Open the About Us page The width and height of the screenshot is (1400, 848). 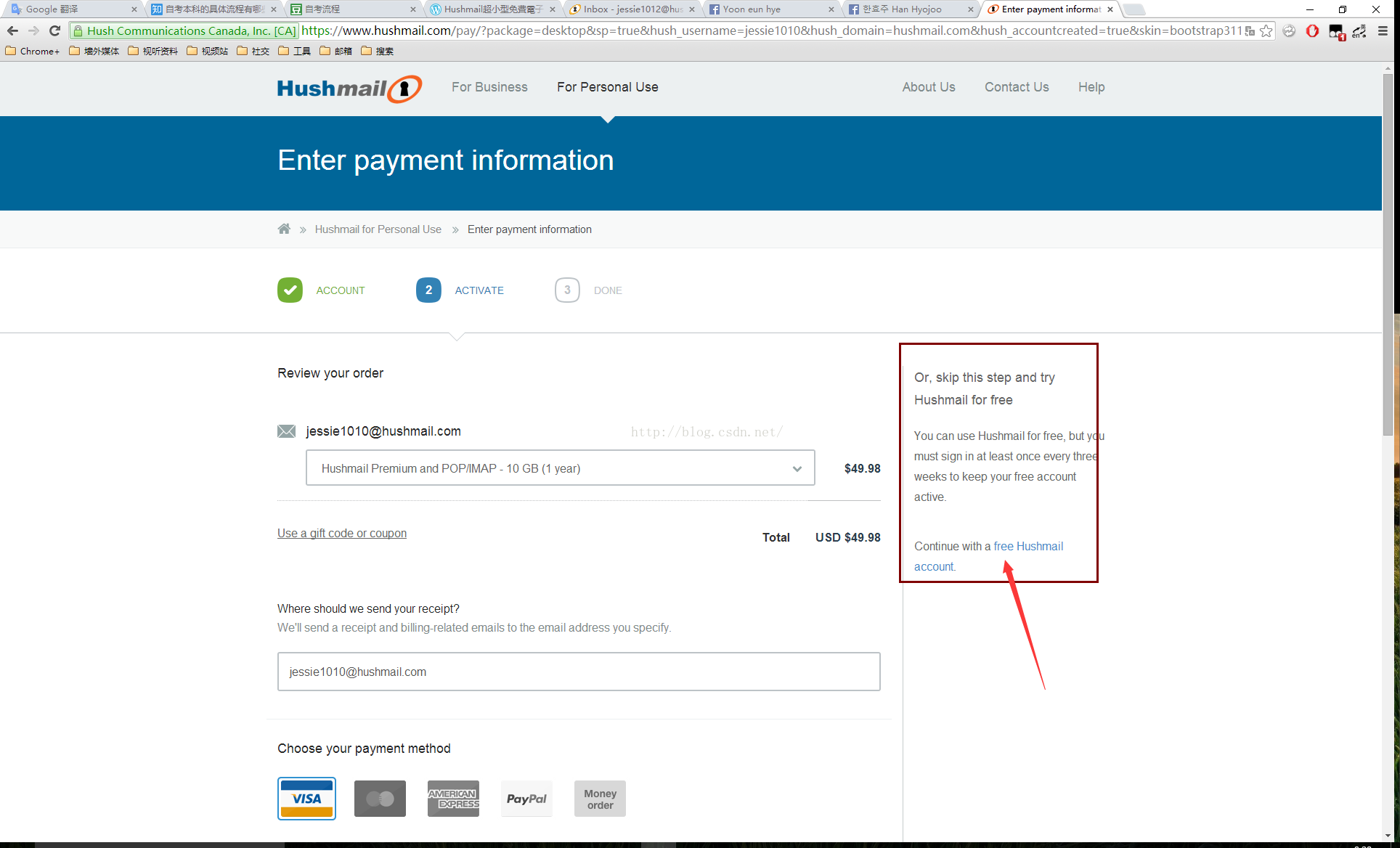point(929,87)
